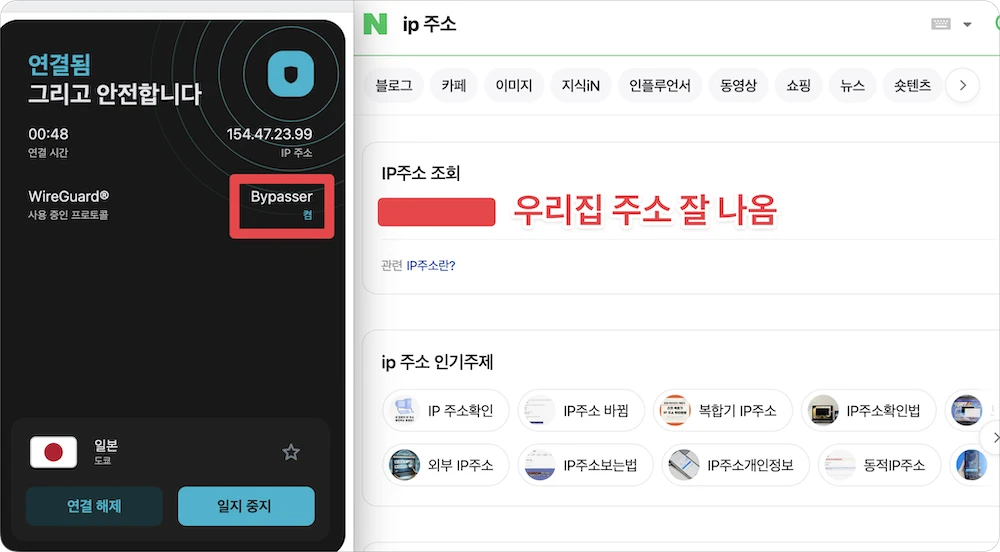Open the 복합기 IP주소 topic chip
This screenshot has width=1000, height=552.
[x=723, y=410]
